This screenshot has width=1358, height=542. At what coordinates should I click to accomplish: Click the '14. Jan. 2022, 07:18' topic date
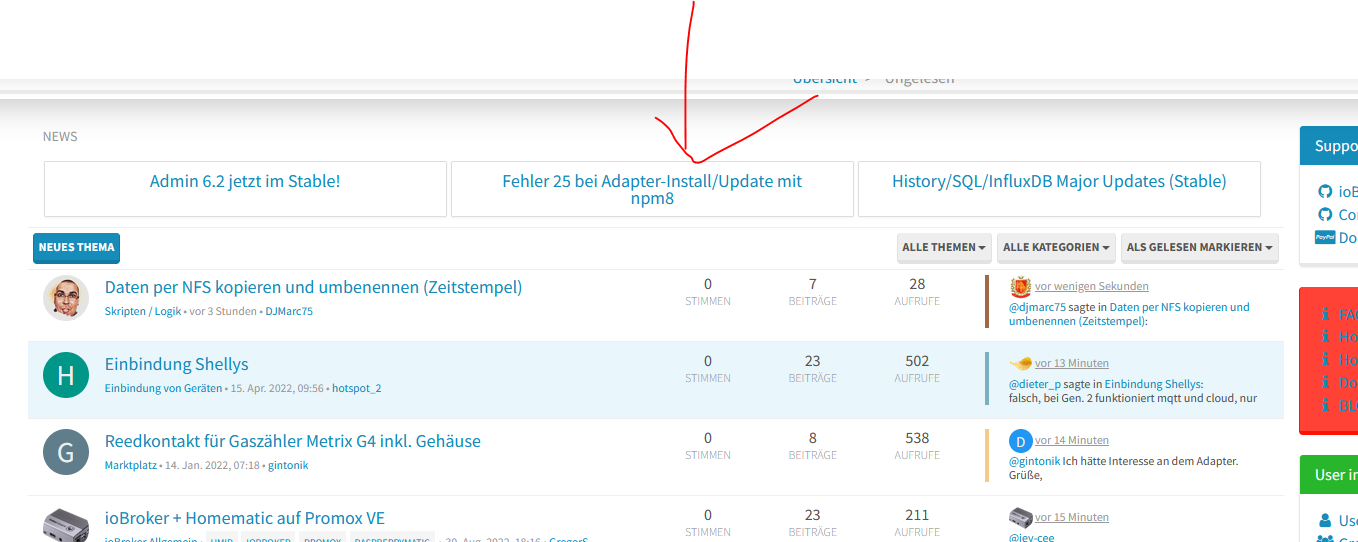point(213,465)
